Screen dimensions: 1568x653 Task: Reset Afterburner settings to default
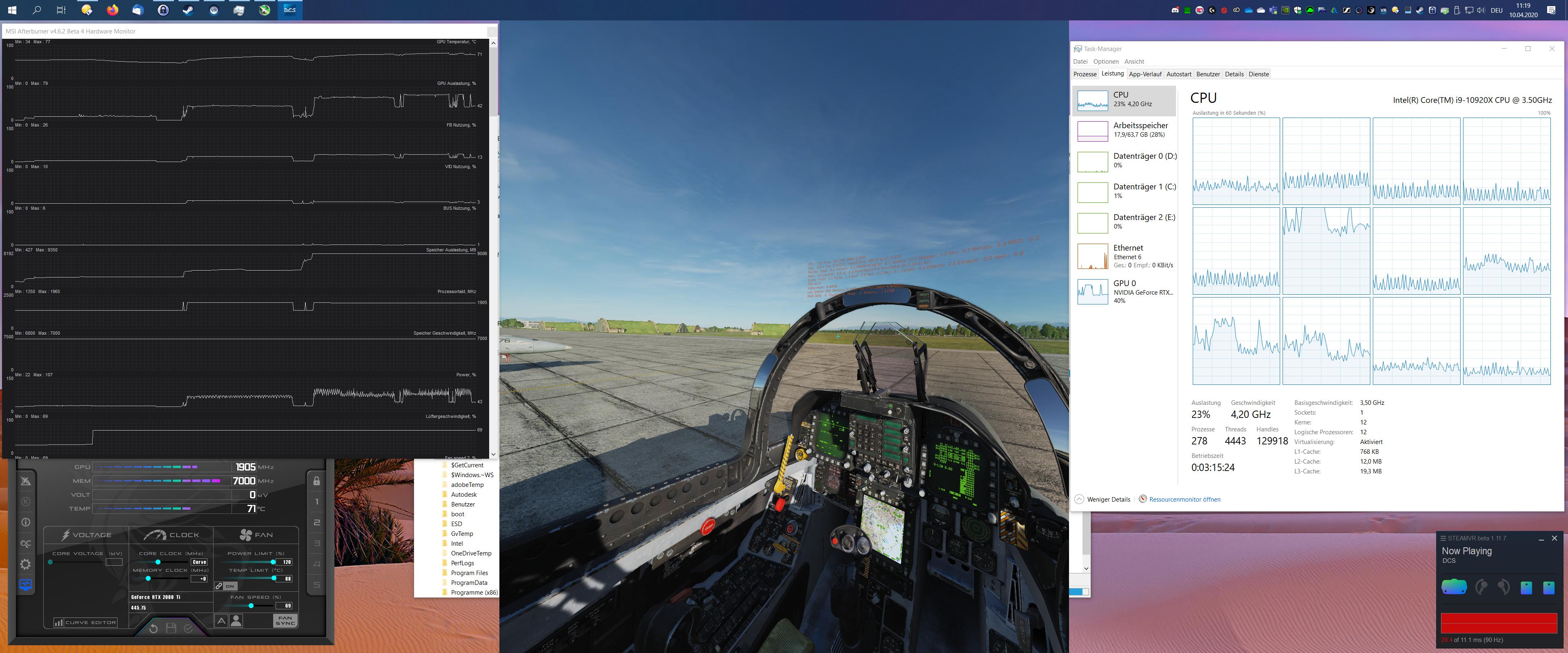coord(154,628)
